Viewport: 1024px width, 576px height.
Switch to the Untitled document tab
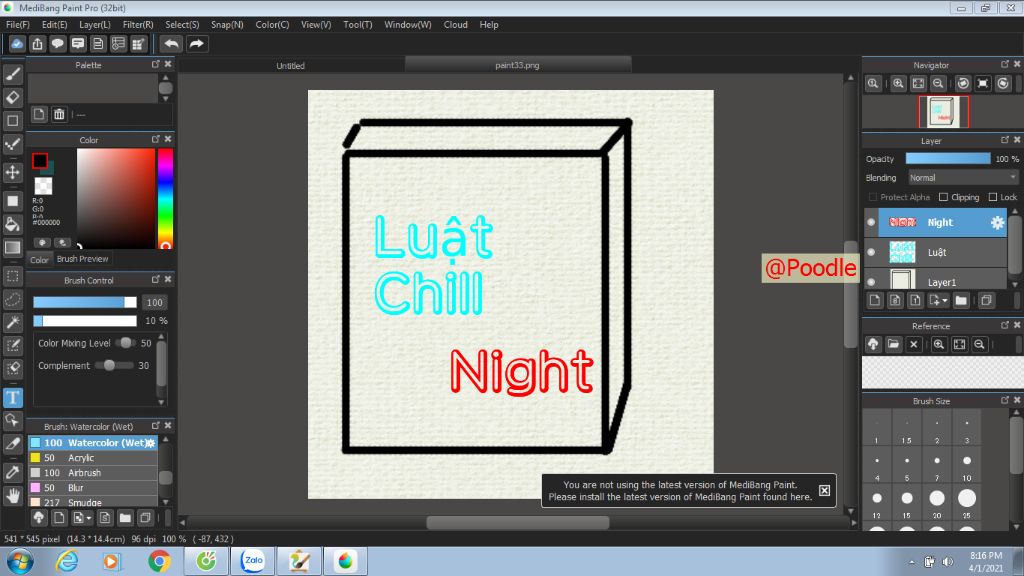[x=291, y=65]
